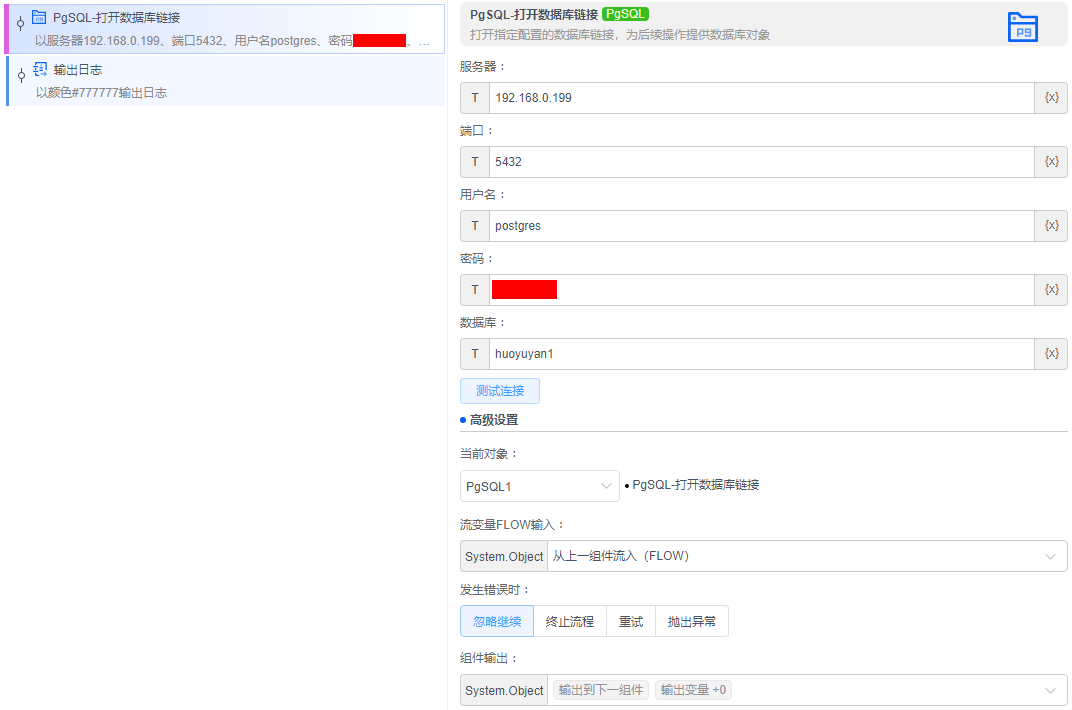
Task: Click the PgSQL folder icon at top right
Action: pos(1022,27)
